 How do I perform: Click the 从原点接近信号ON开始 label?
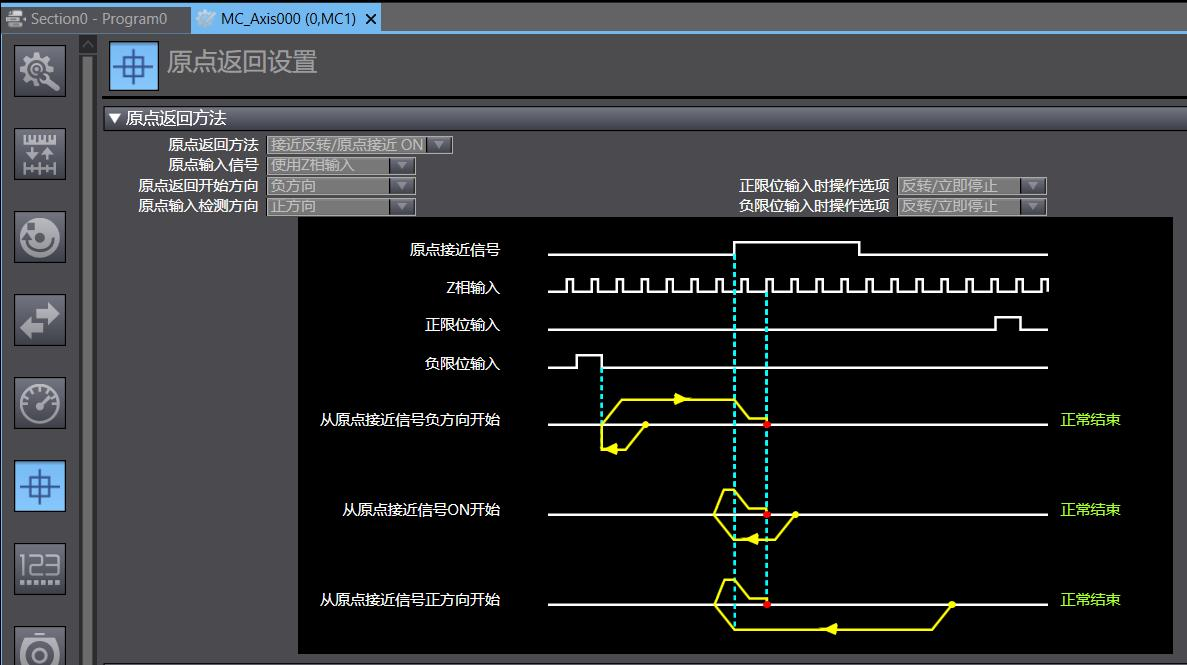(421, 510)
